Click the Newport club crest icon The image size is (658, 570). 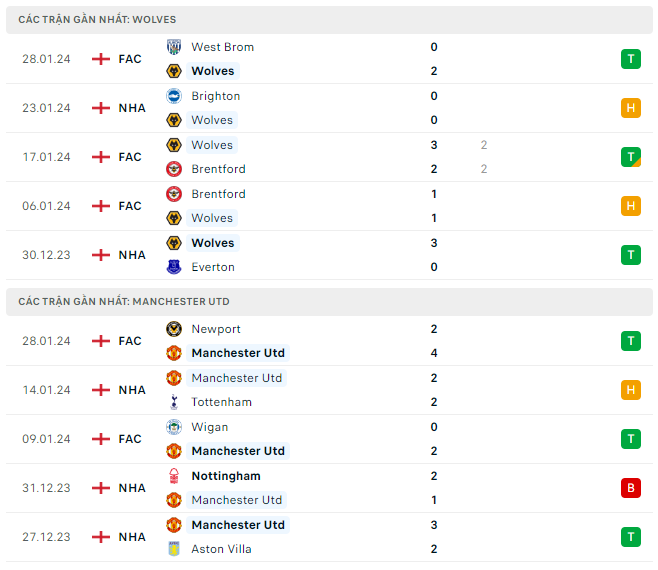[x=173, y=329]
